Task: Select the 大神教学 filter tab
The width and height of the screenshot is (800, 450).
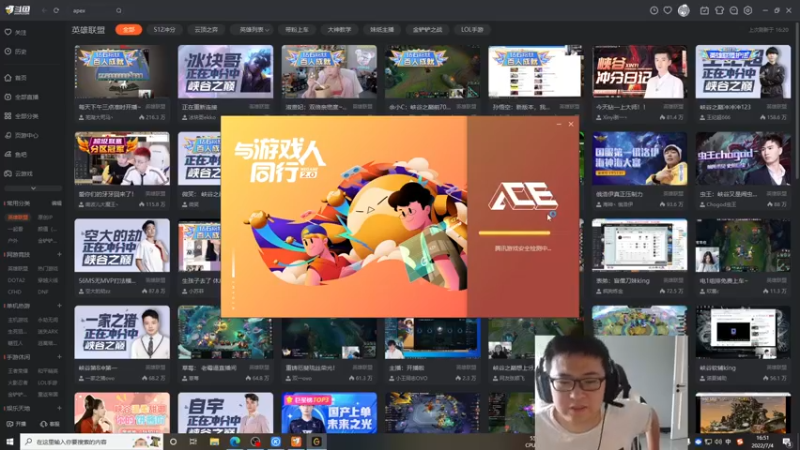Action: coord(339,30)
